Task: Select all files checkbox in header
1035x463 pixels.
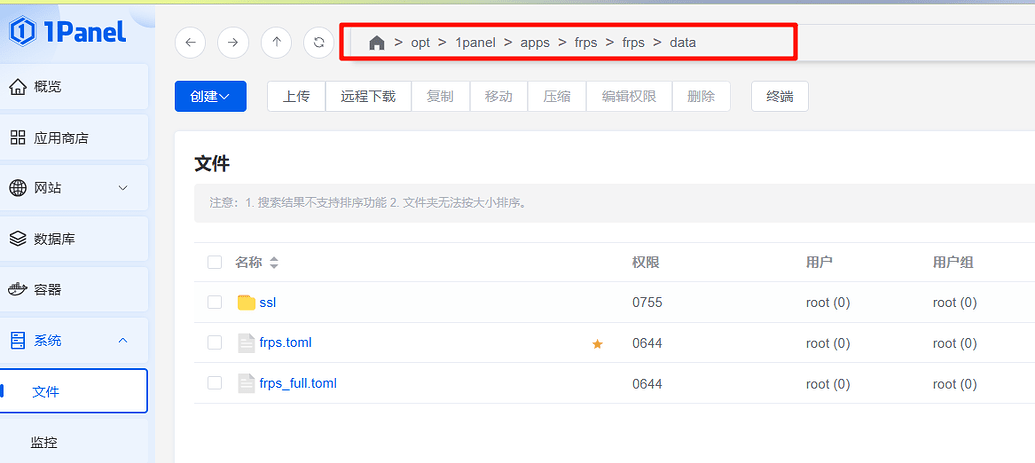Action: (x=215, y=262)
